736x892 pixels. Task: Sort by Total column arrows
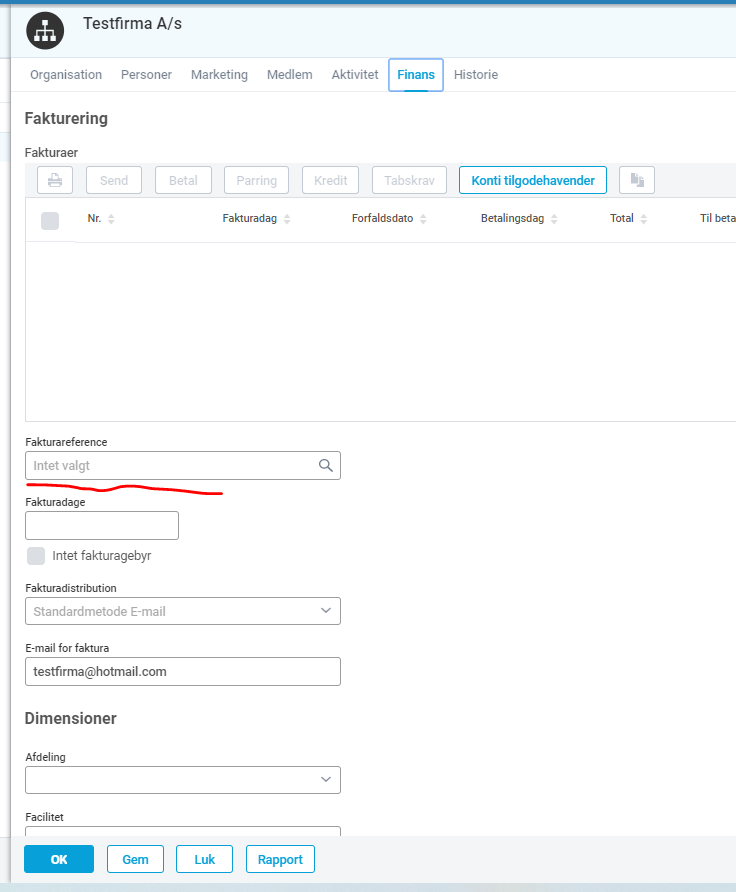click(644, 219)
